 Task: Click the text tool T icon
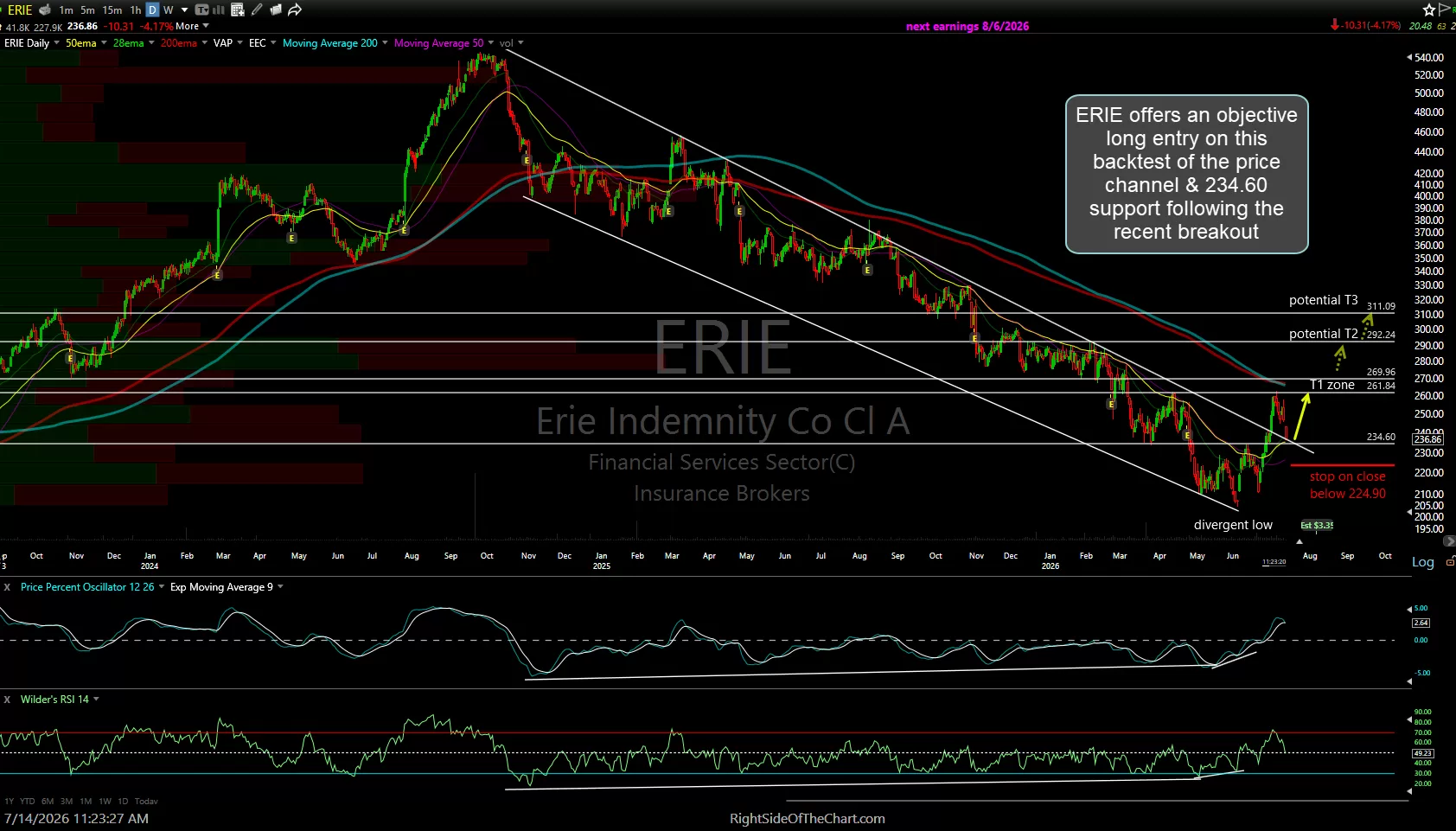(201, 10)
